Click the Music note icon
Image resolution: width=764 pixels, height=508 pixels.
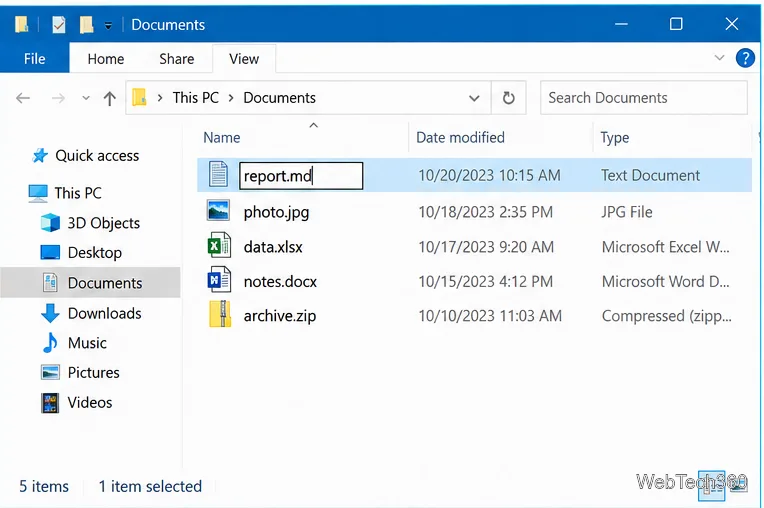pyautogui.click(x=50, y=343)
